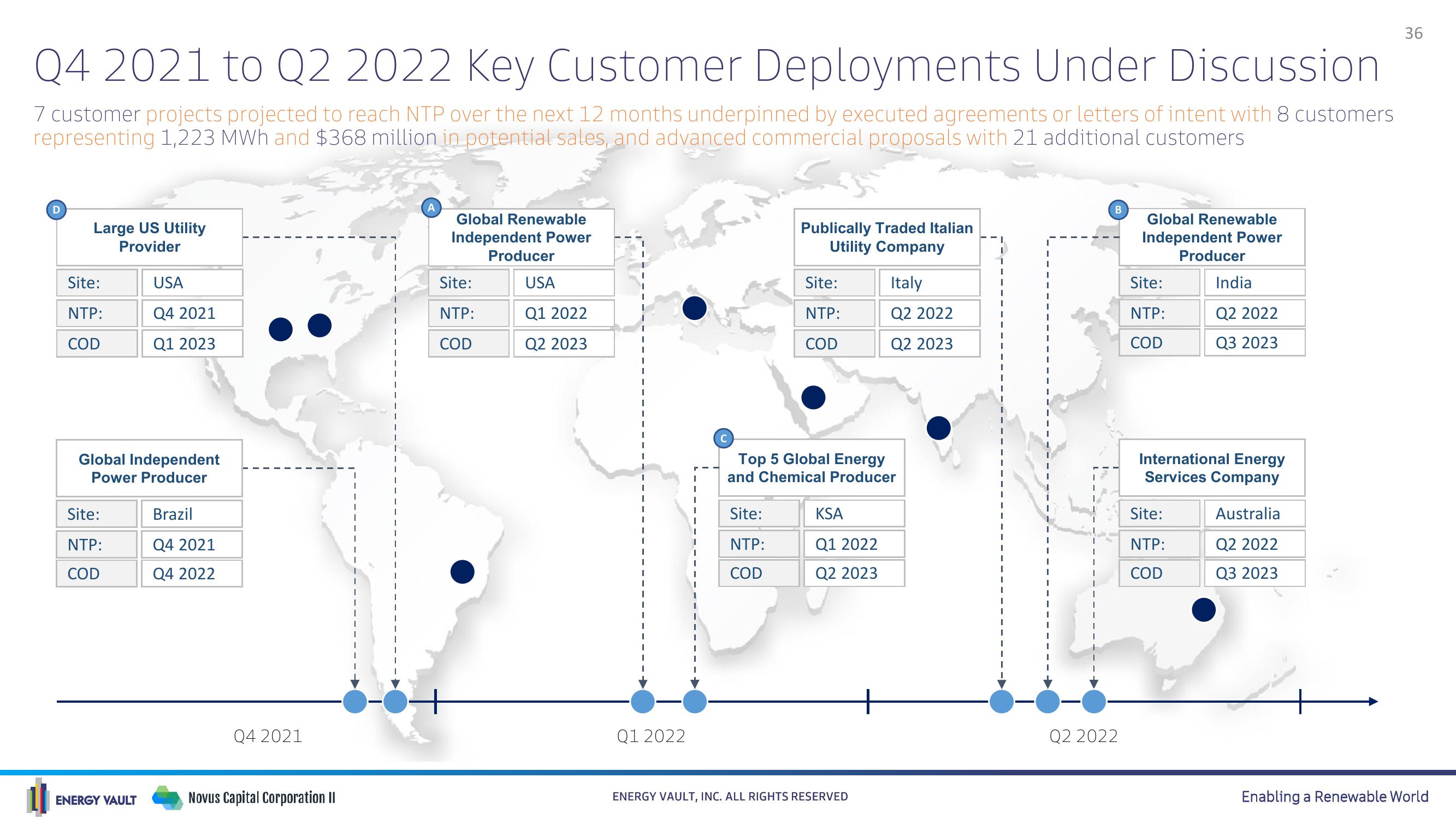Click Top 5 Global Energy and Chemical Producer
The image size is (1456, 819).
(x=812, y=467)
